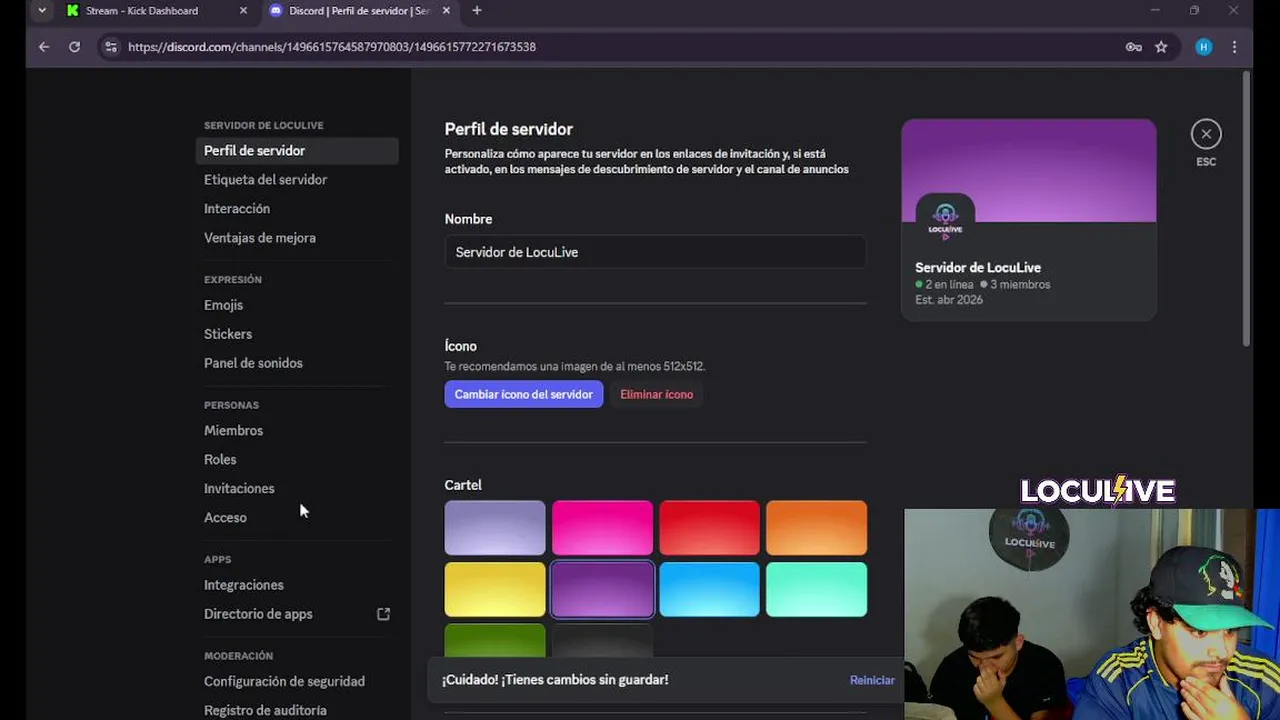
Task: Click the server Nombre text field
Action: tap(655, 252)
